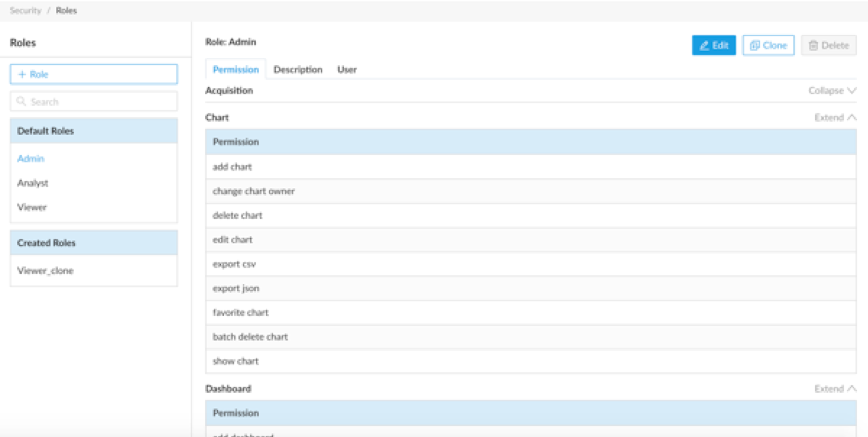Screen dimensions: 868x437
Task: Click the Clone button's copy icon
Action: coord(755,46)
